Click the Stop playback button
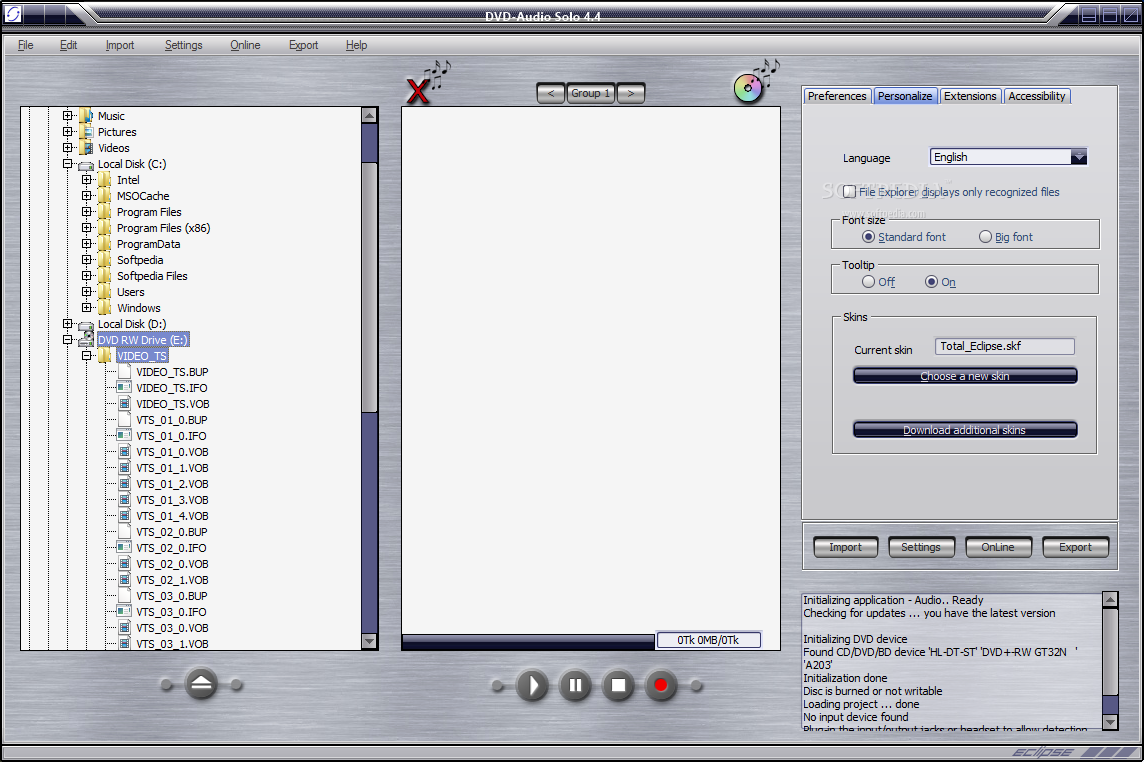The width and height of the screenshot is (1144, 762). [618, 685]
